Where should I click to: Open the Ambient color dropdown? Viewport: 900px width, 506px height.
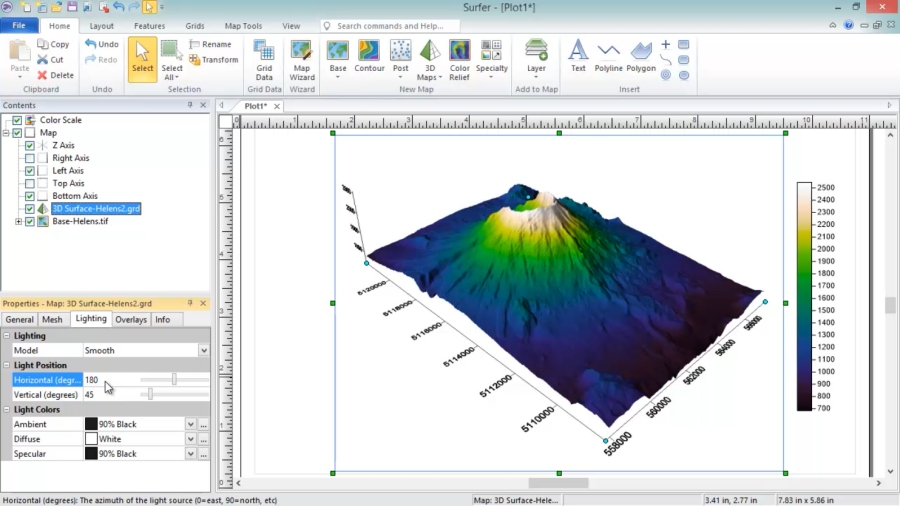190,424
